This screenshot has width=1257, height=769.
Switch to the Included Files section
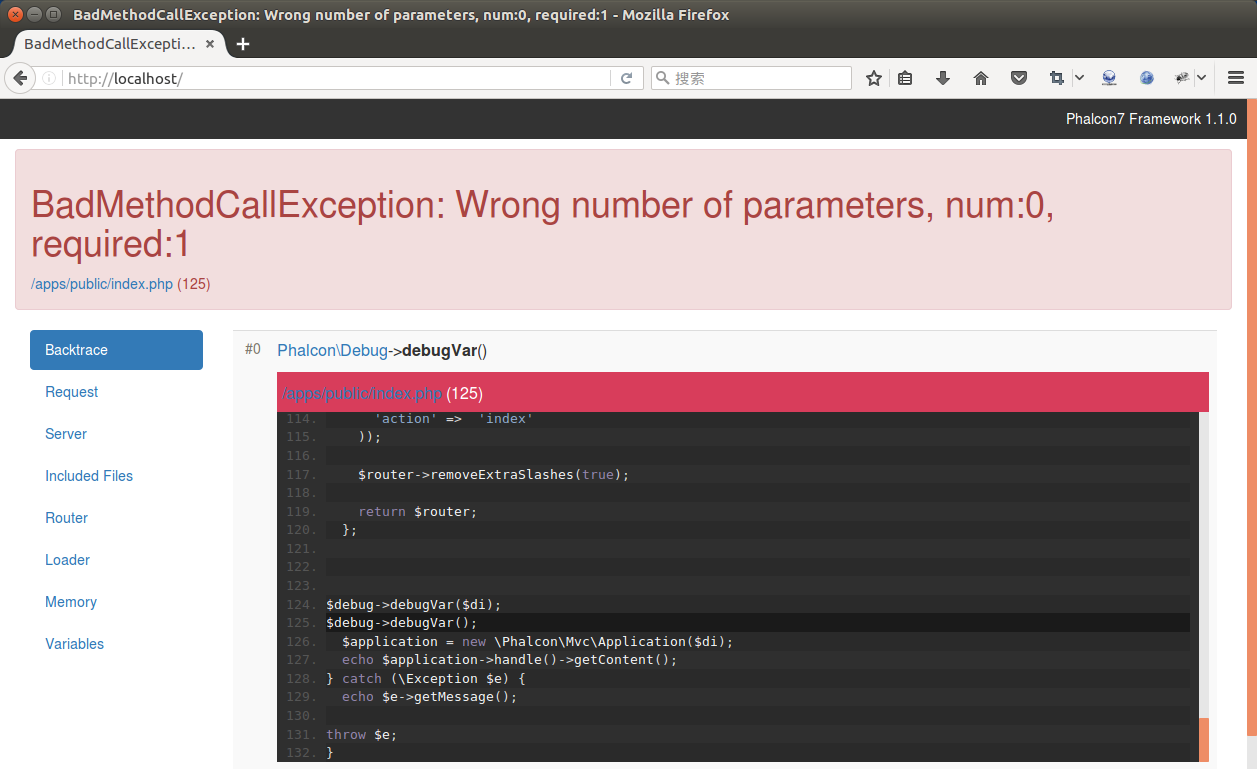[x=89, y=476]
